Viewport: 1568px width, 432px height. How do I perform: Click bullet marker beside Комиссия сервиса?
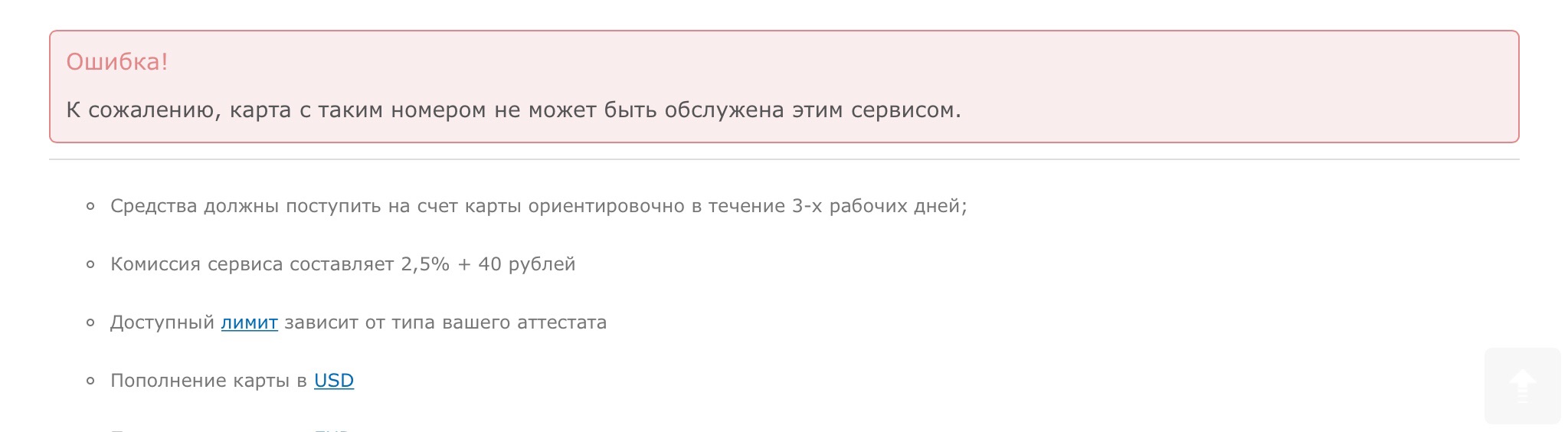[x=90, y=265]
